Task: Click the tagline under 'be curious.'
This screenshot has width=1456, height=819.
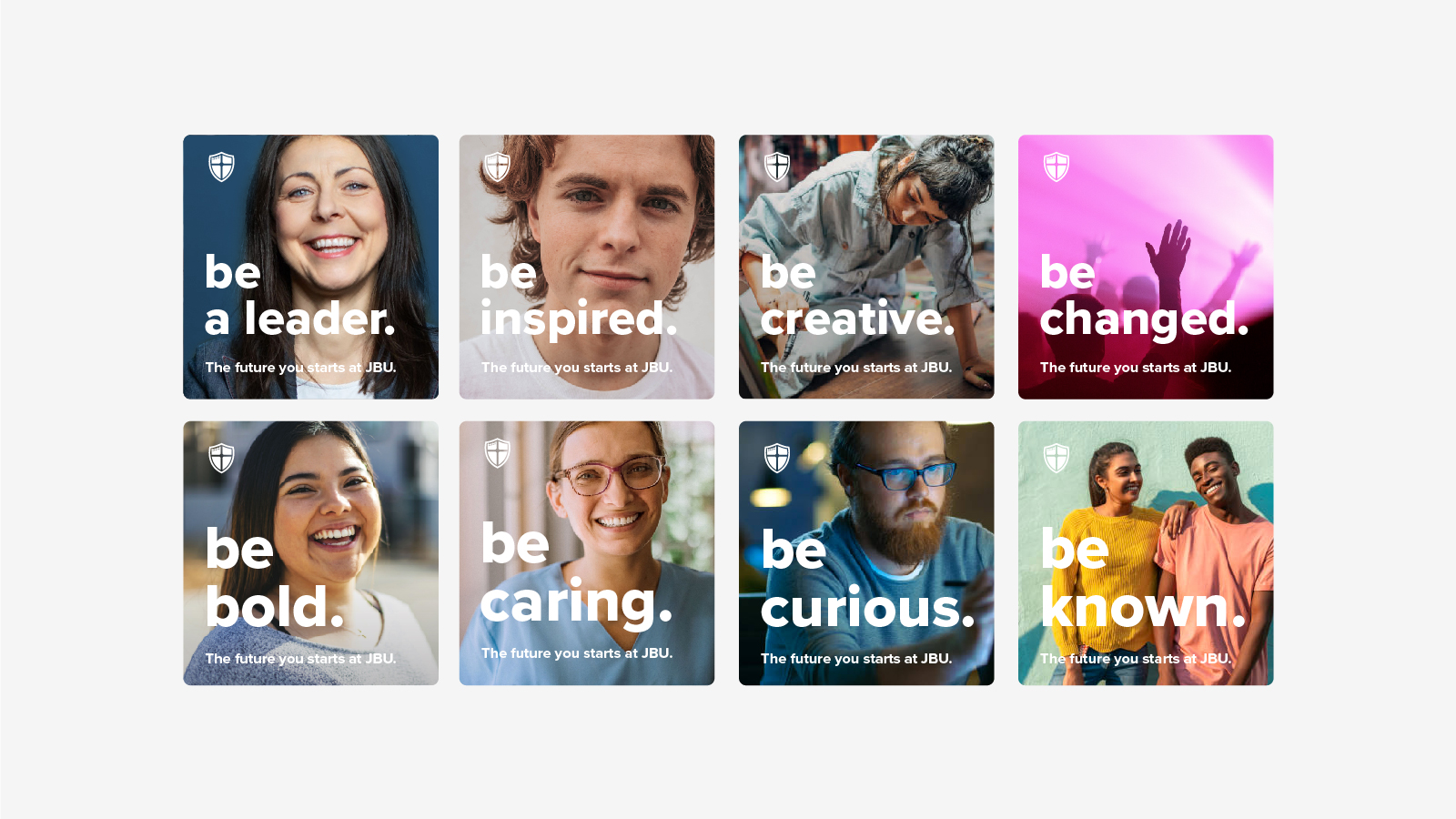Action: click(x=856, y=659)
